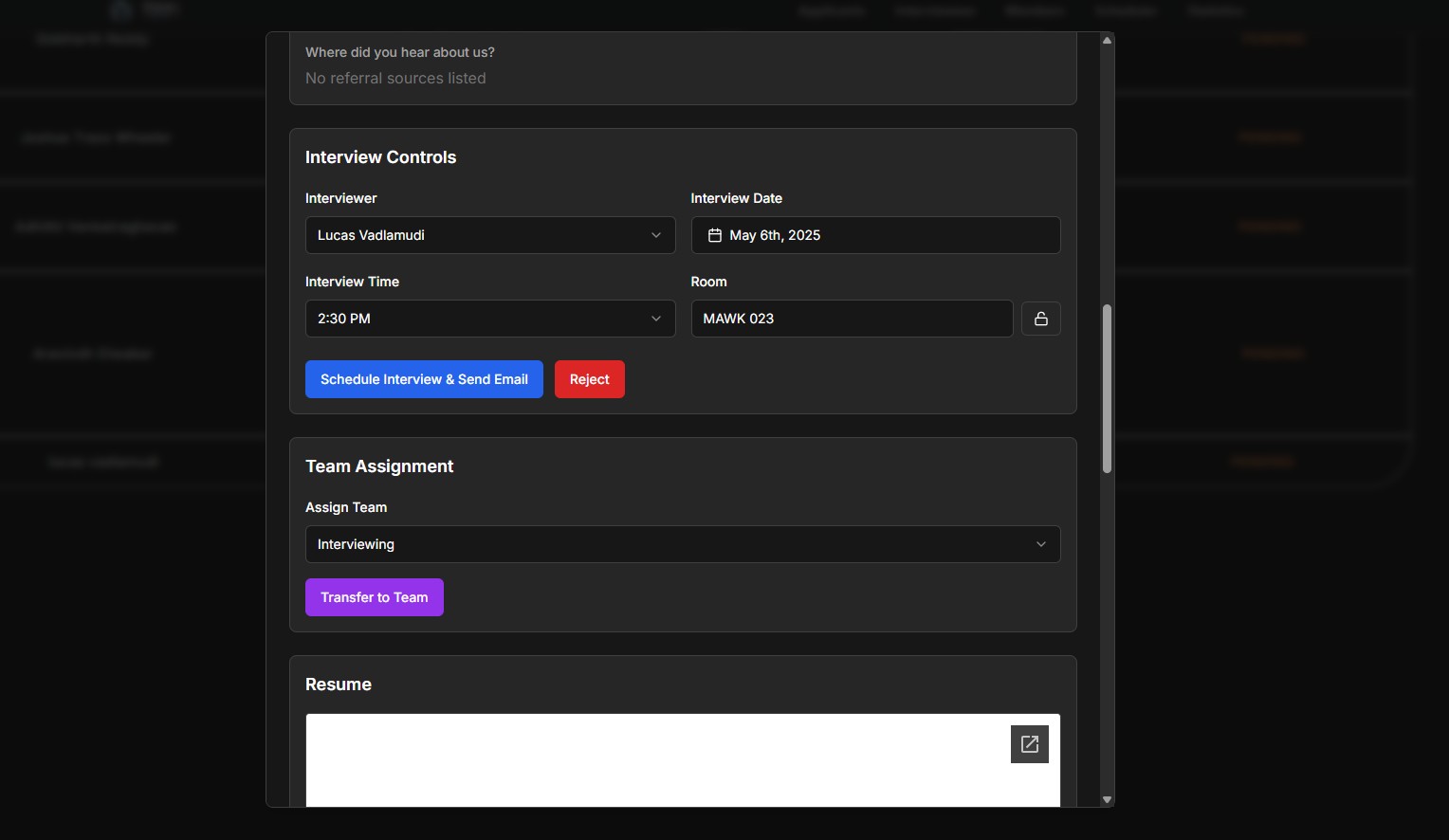The width and height of the screenshot is (1449, 840).
Task: Click the 'No referral sources listed' text
Action: coord(395,78)
